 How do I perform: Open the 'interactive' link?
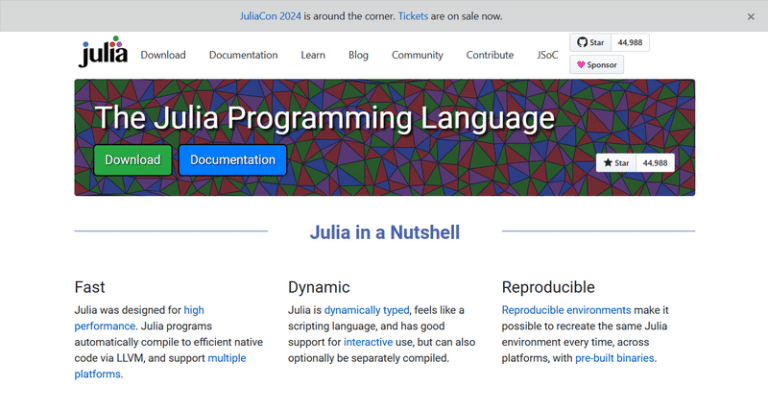(368, 342)
